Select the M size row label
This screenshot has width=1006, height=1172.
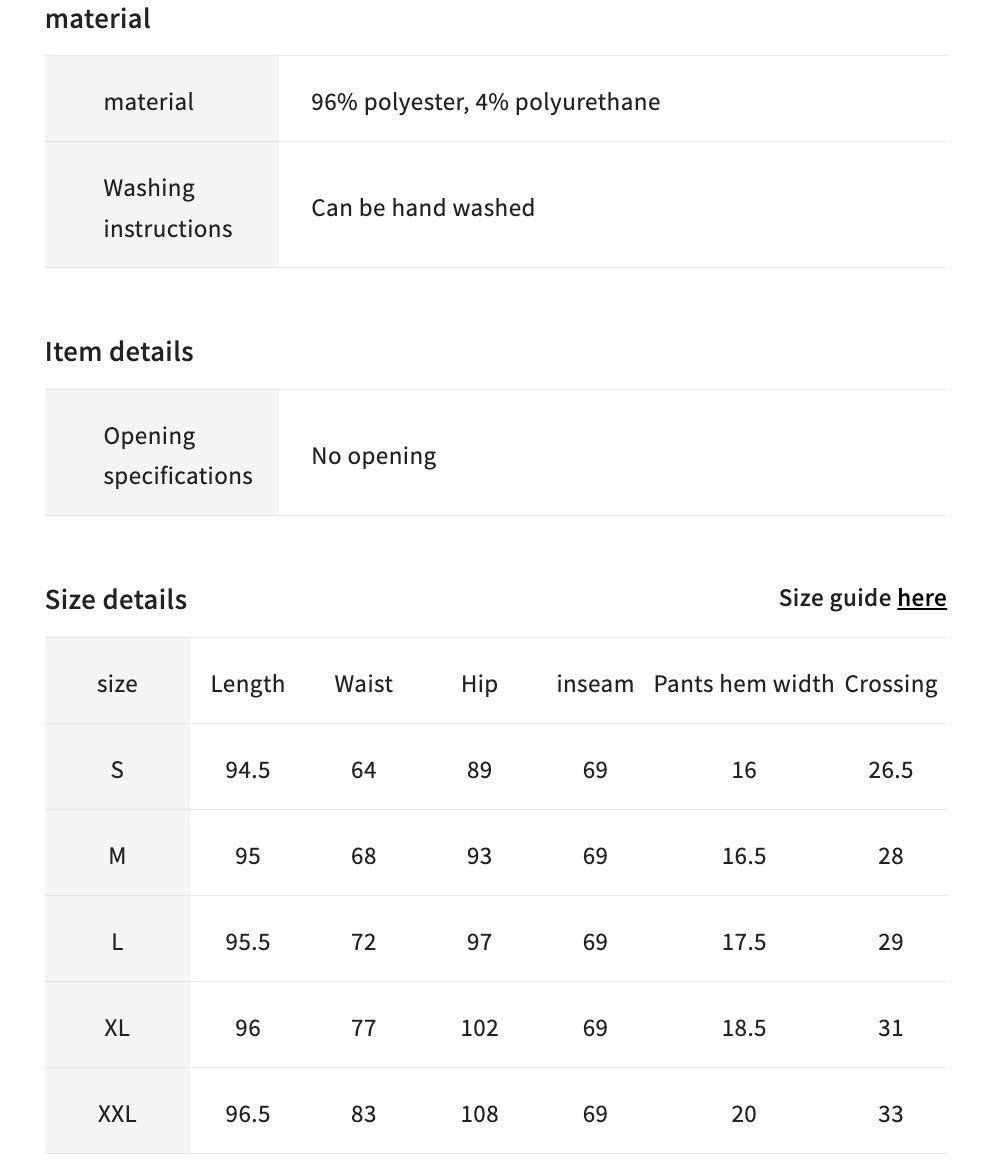click(117, 855)
